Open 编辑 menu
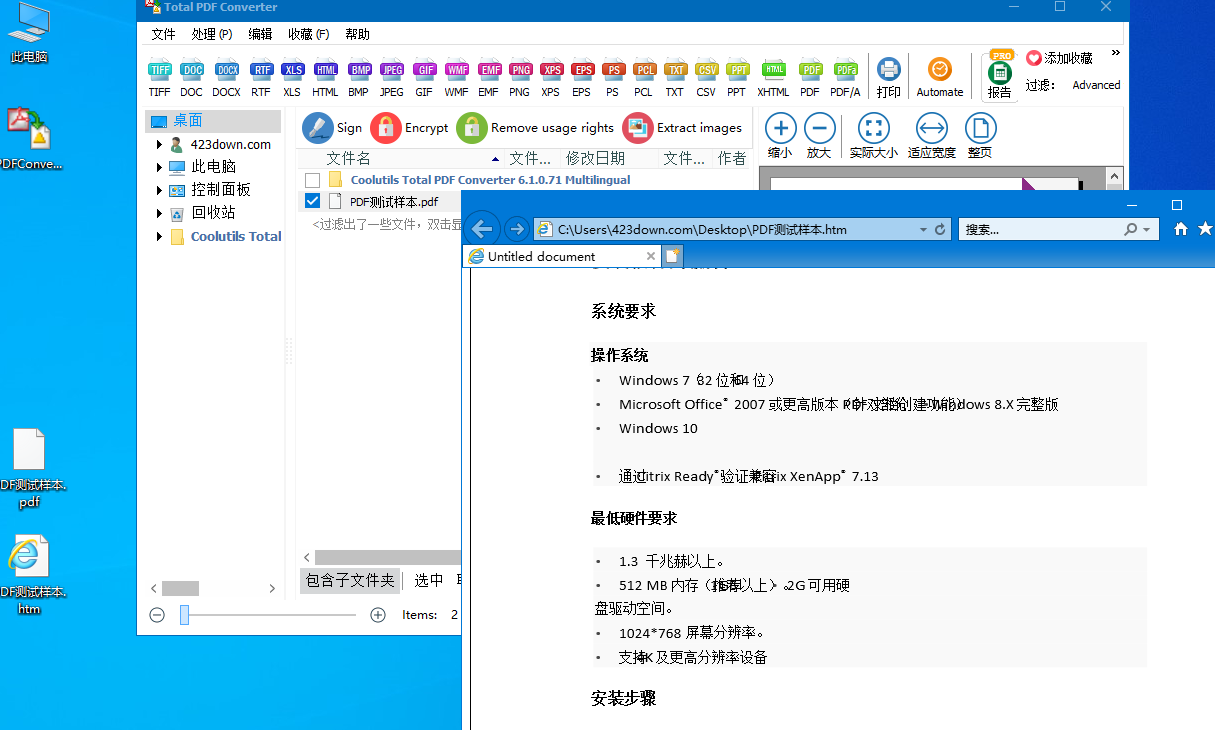The width and height of the screenshot is (1215, 730). point(260,34)
